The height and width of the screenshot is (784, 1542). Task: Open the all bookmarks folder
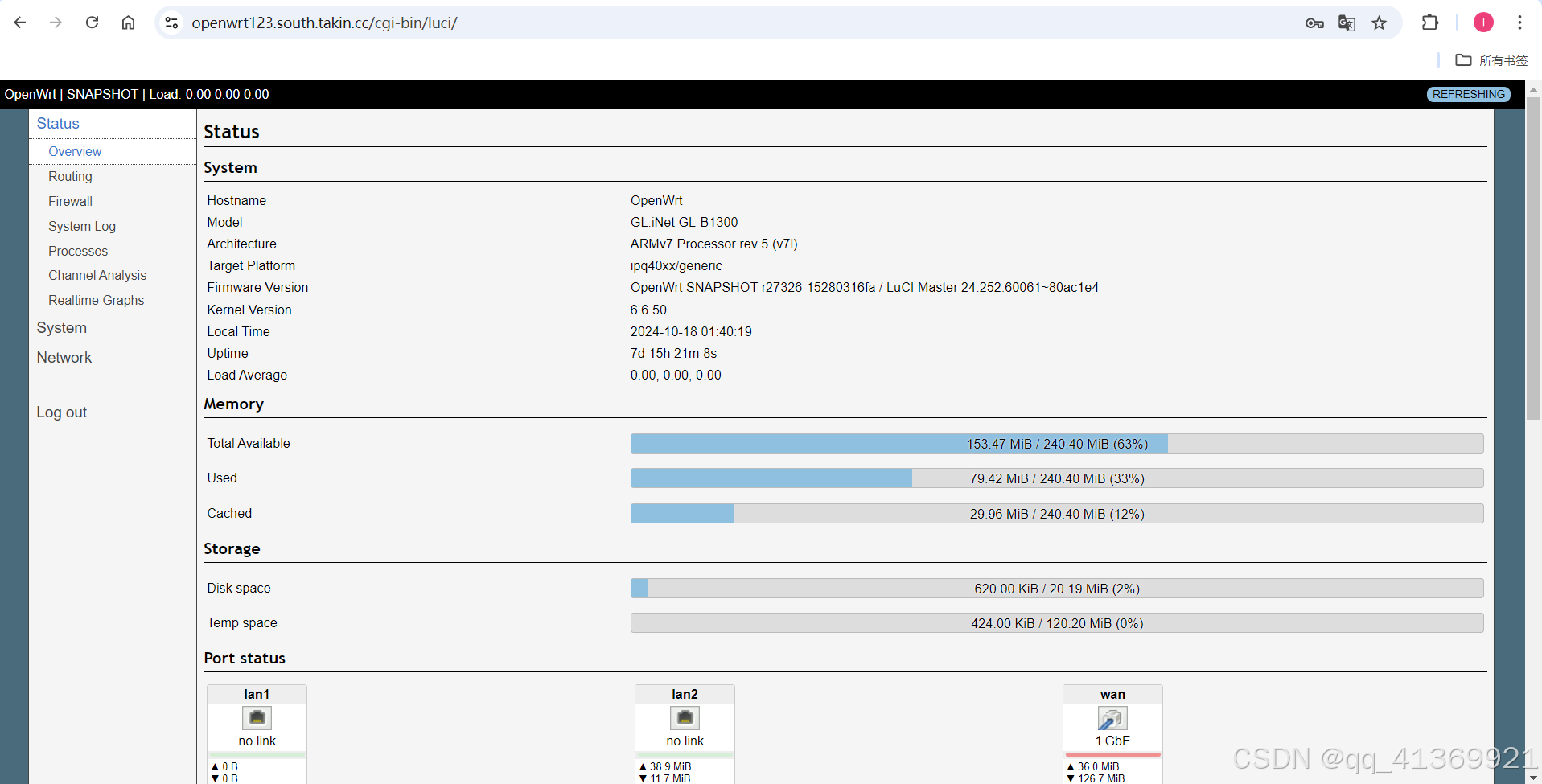(1491, 60)
